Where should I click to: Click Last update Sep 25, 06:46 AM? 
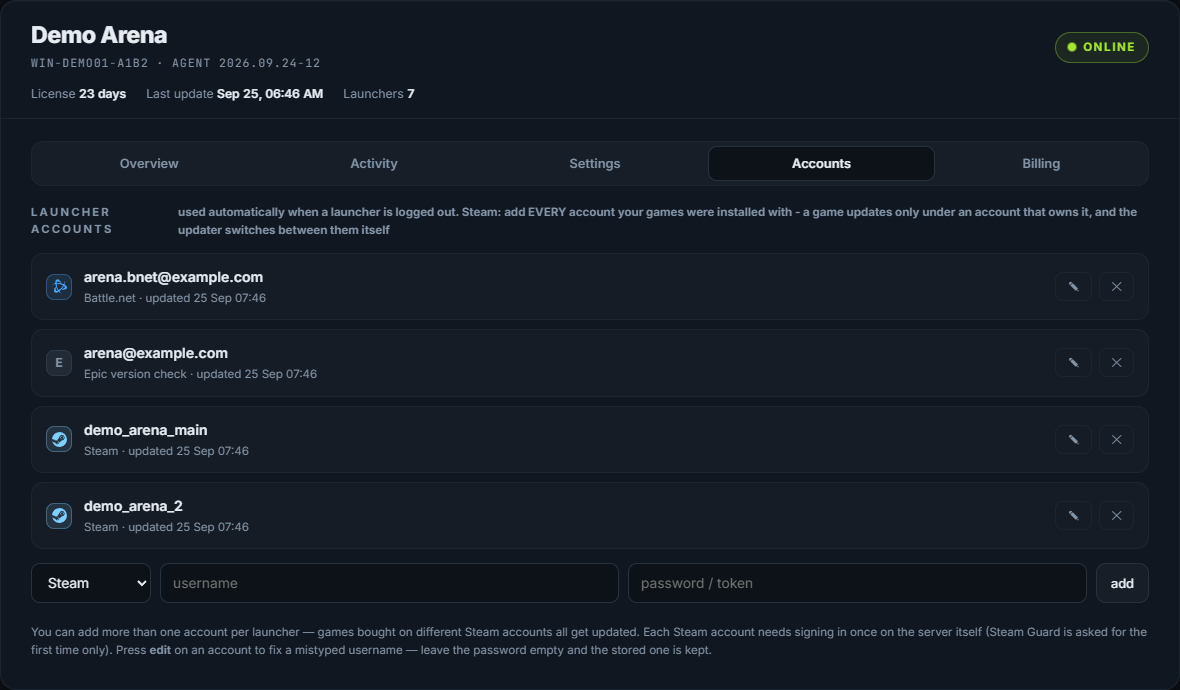(234, 94)
